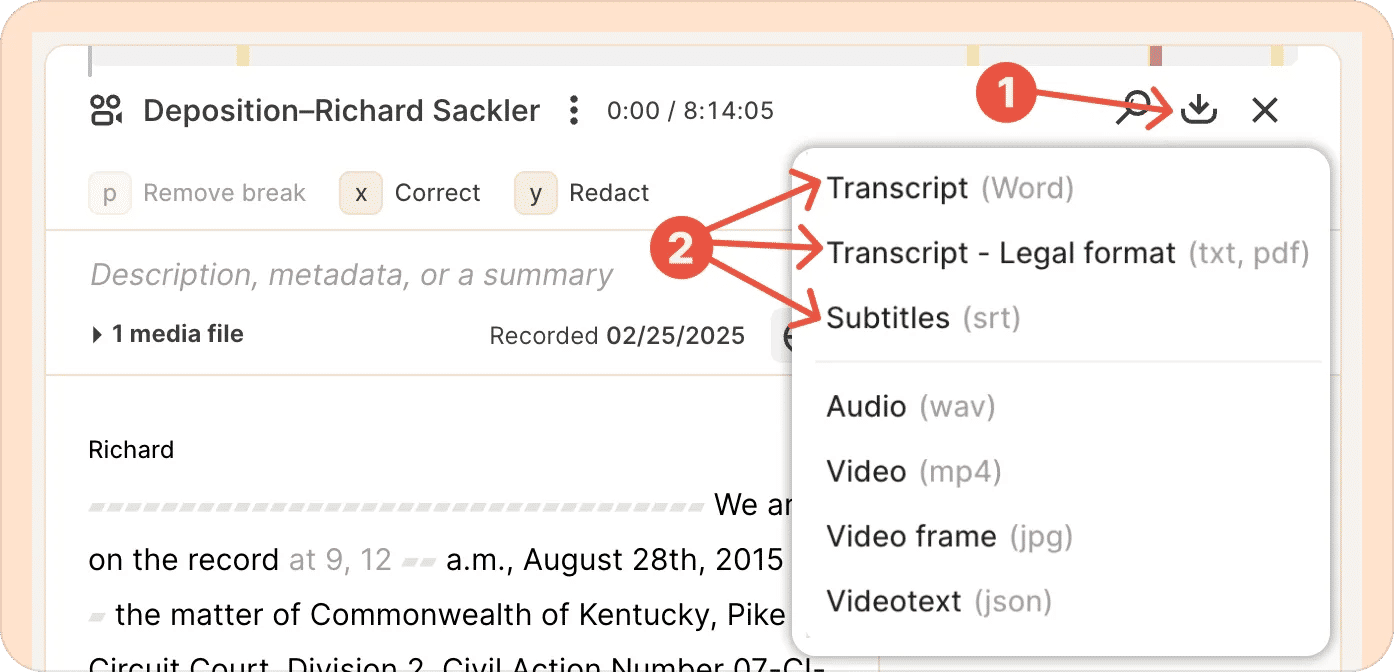Click the Recorded 02/25/2025 date
1394x672 pixels.
pos(617,335)
